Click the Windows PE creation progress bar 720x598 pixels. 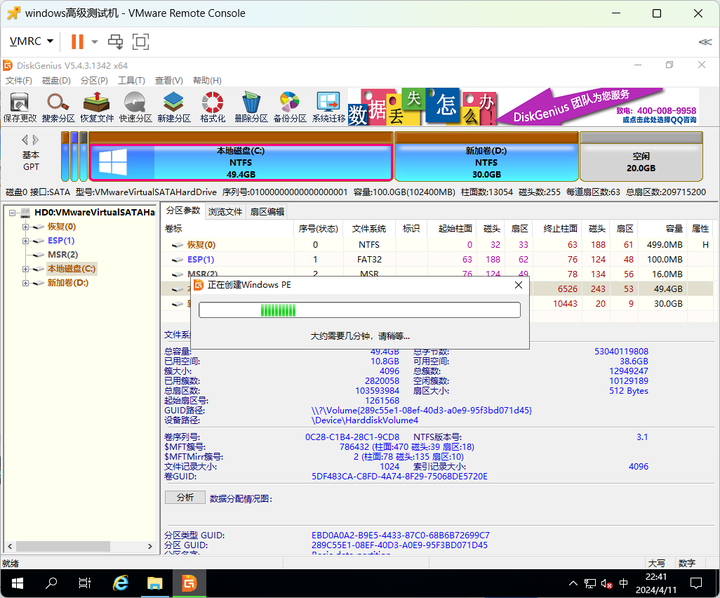tap(360, 310)
